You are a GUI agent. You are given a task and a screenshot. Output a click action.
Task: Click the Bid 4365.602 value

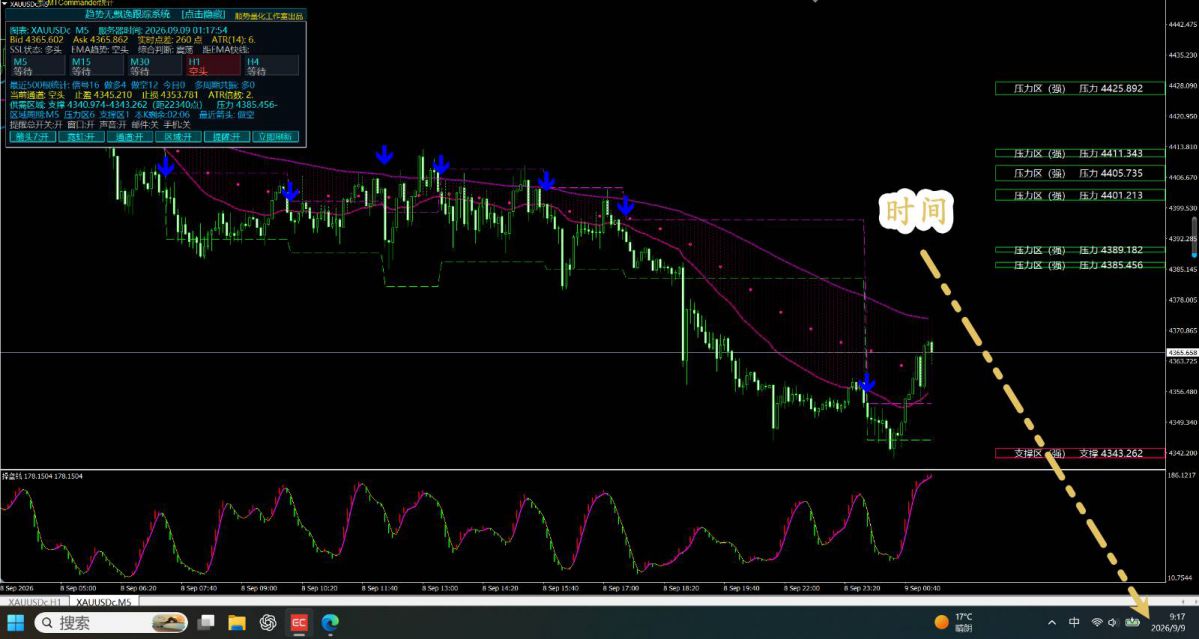[x=37, y=40]
